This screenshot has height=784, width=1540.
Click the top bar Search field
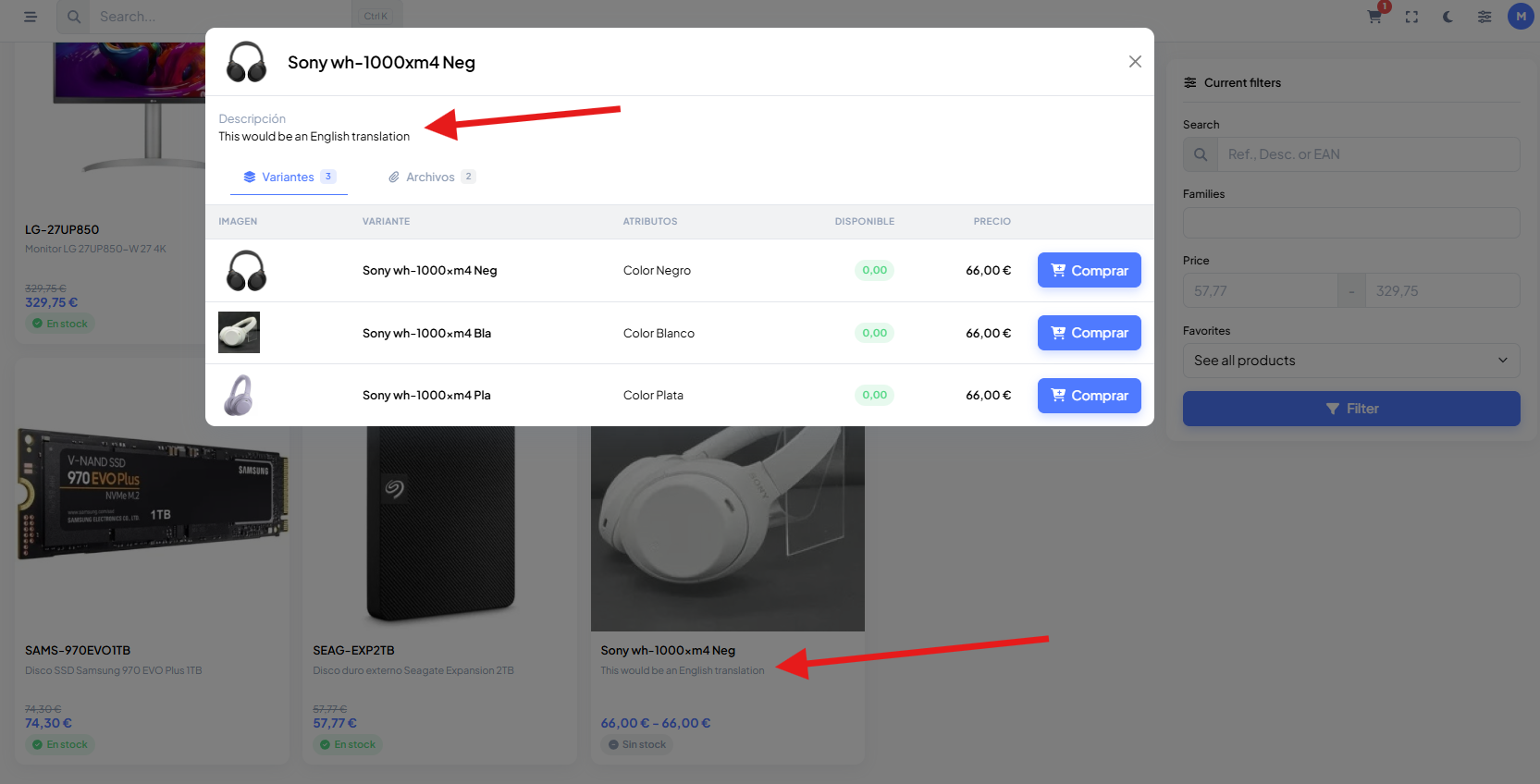point(220,17)
